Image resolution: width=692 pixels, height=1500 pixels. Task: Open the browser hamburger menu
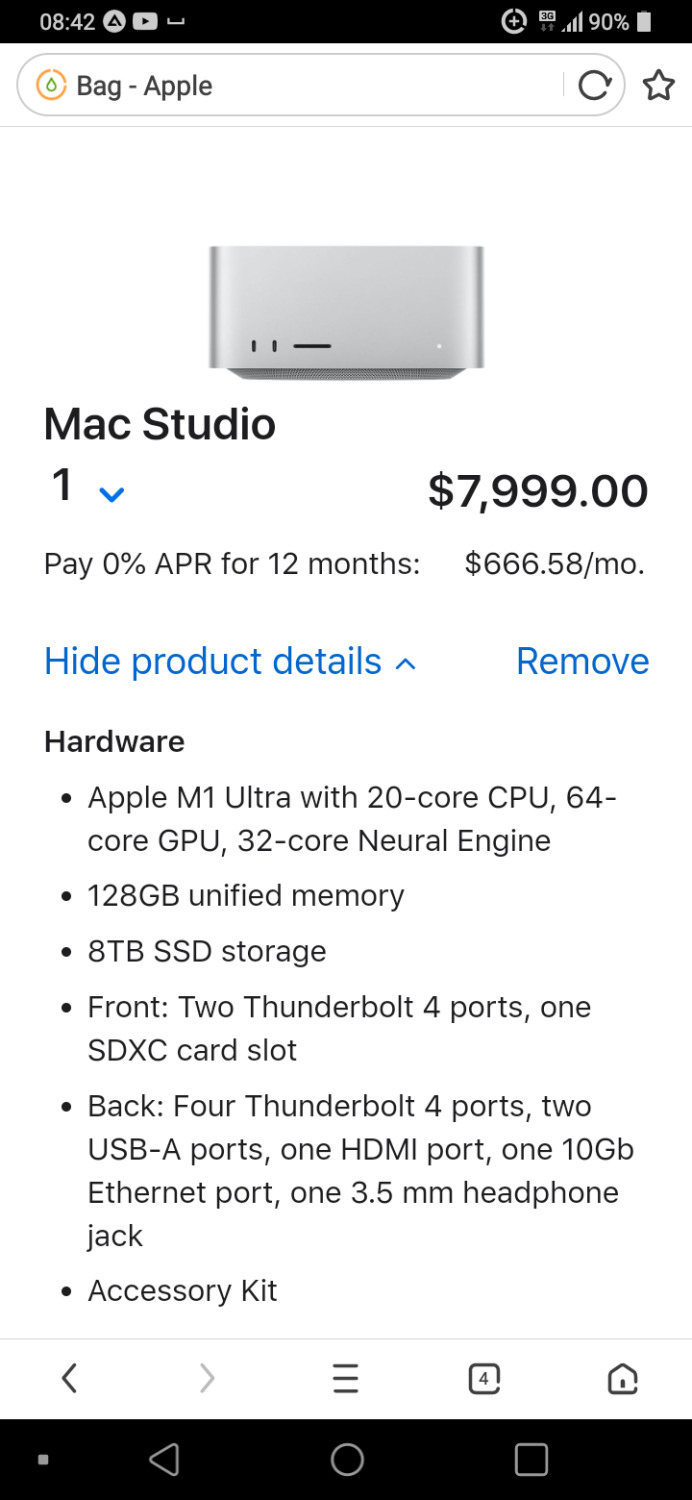[x=345, y=1379]
